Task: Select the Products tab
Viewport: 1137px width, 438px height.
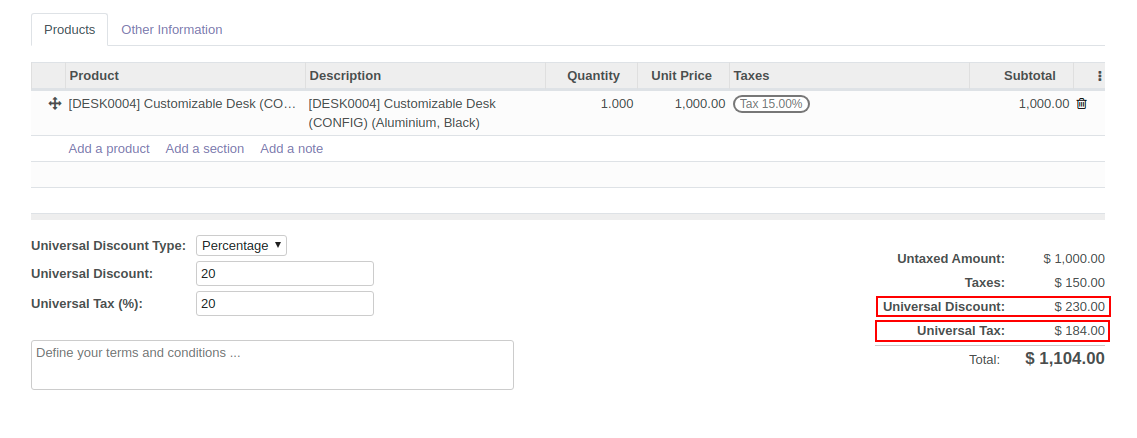Action: [70, 30]
